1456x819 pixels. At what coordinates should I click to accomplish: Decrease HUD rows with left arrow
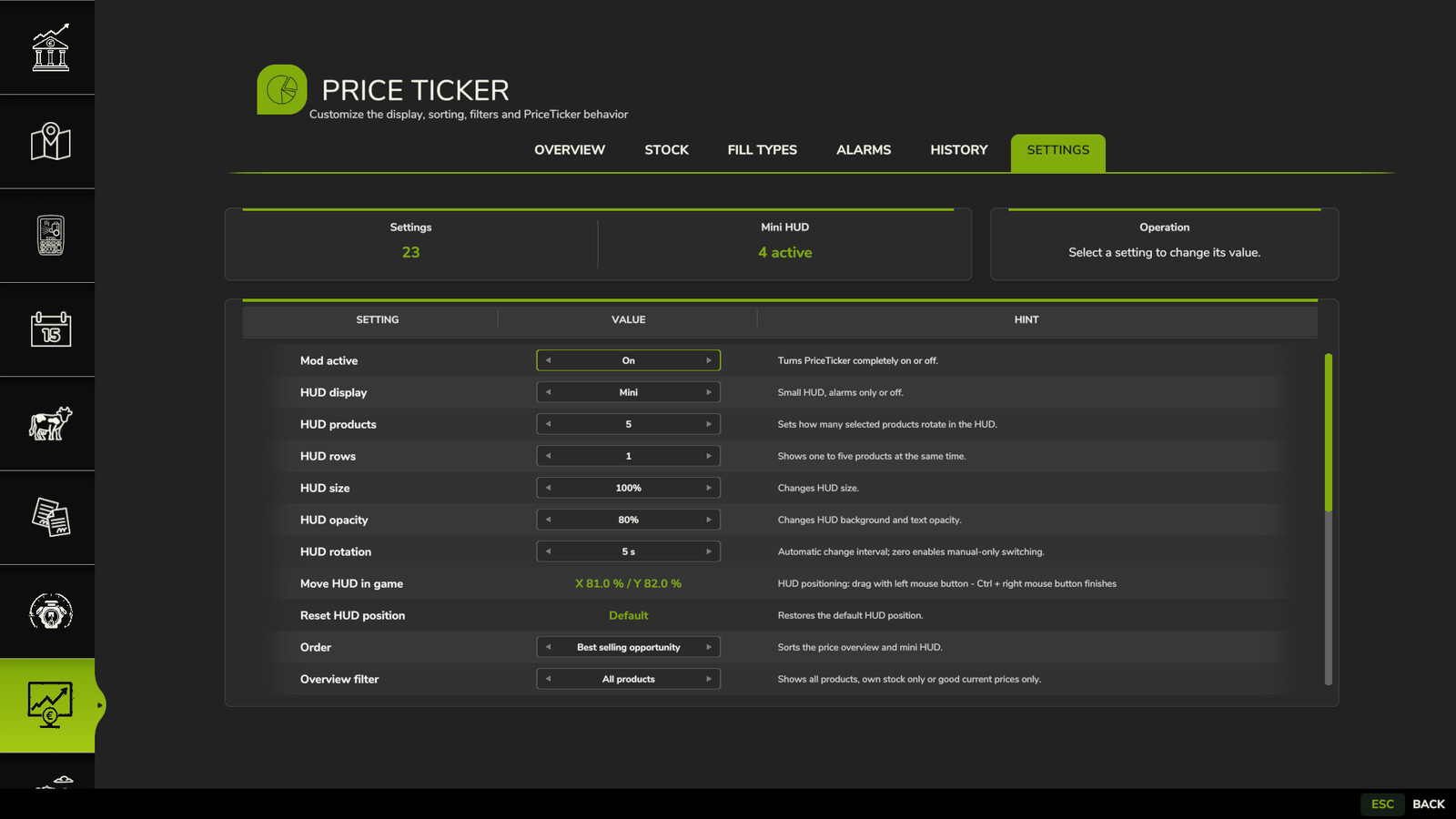point(548,456)
